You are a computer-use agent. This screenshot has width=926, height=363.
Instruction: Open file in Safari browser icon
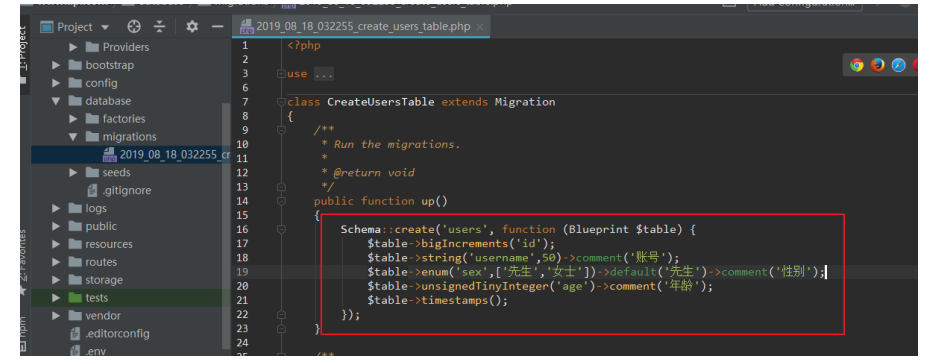click(x=898, y=65)
